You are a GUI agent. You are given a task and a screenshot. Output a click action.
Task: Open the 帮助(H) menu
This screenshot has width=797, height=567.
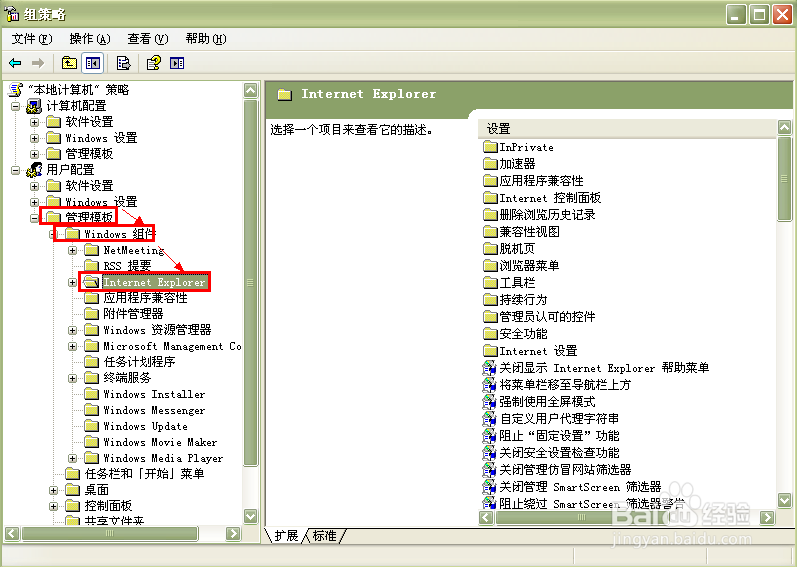(x=206, y=39)
